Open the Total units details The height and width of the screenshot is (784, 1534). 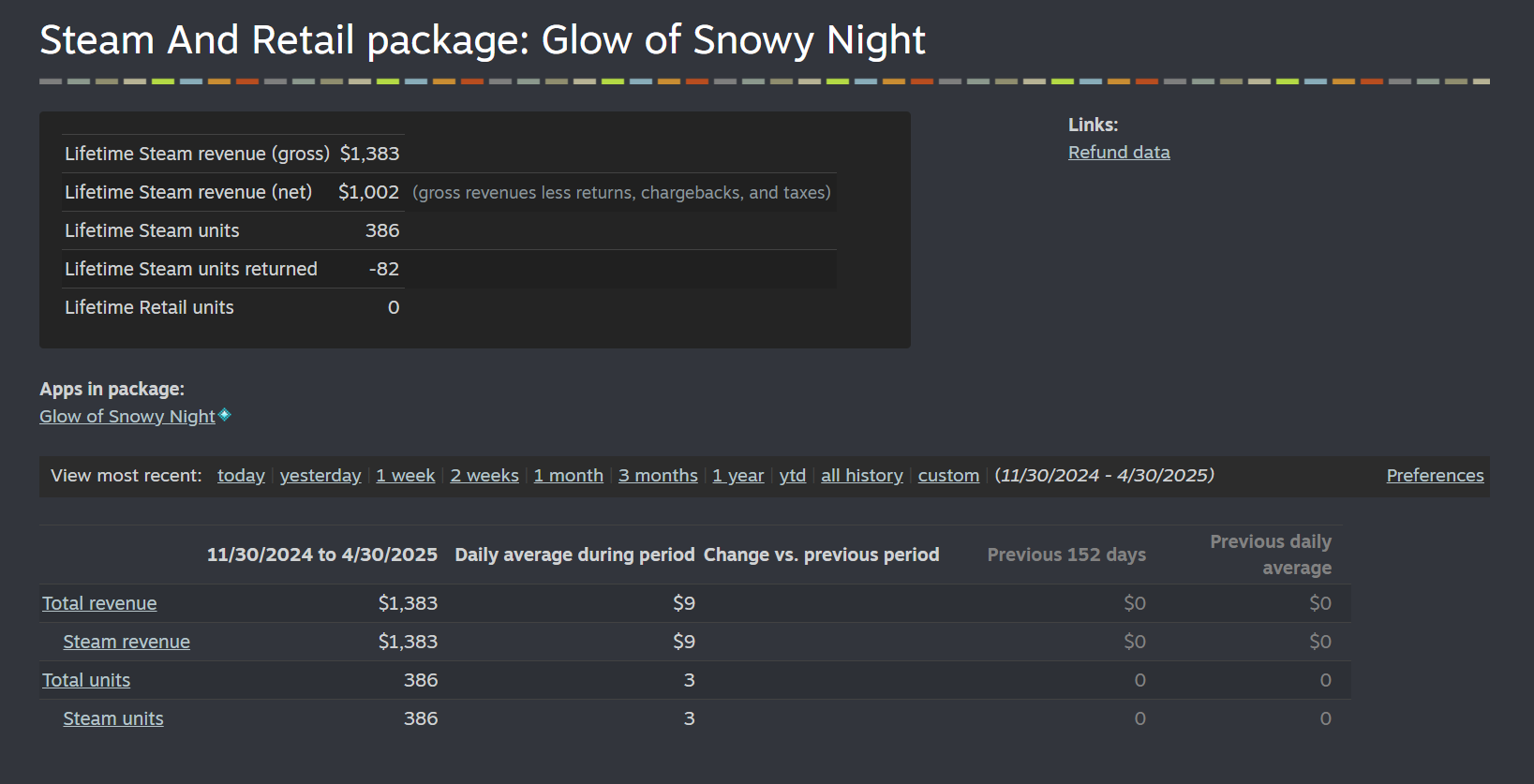86,681
